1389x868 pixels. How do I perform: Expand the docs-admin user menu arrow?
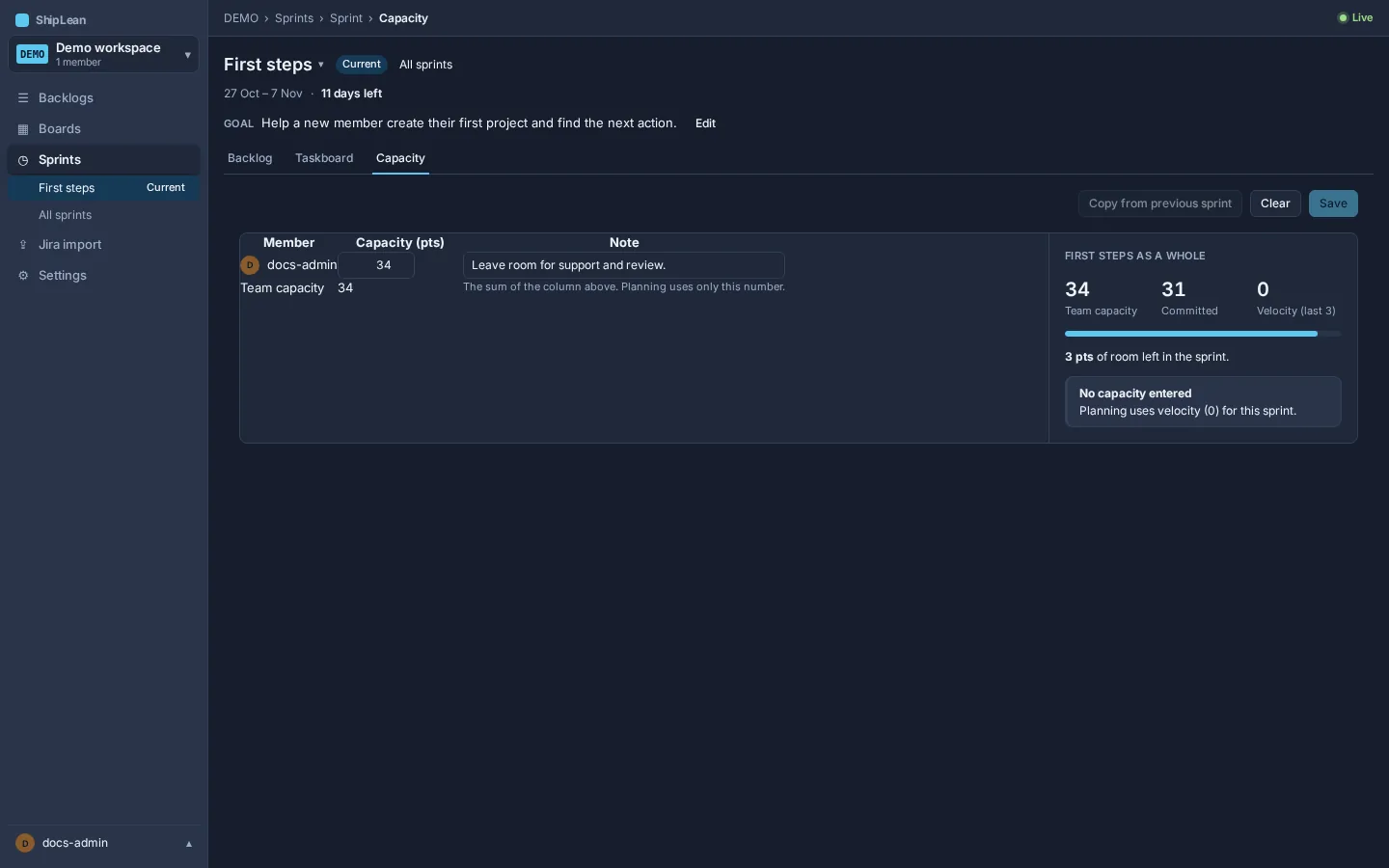click(189, 844)
